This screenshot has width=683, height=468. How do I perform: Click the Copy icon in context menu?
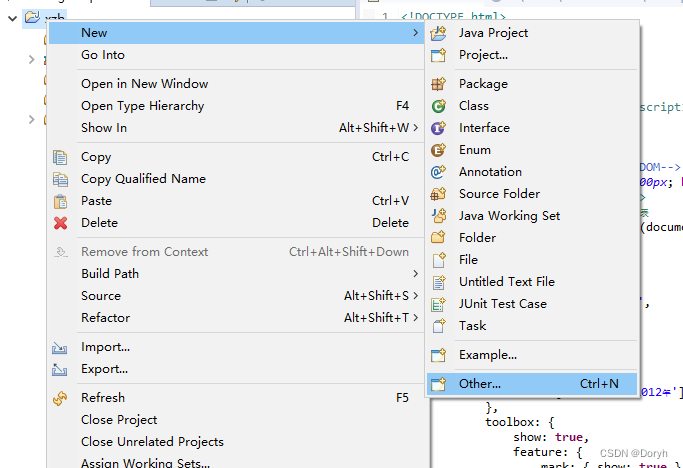[x=60, y=157]
